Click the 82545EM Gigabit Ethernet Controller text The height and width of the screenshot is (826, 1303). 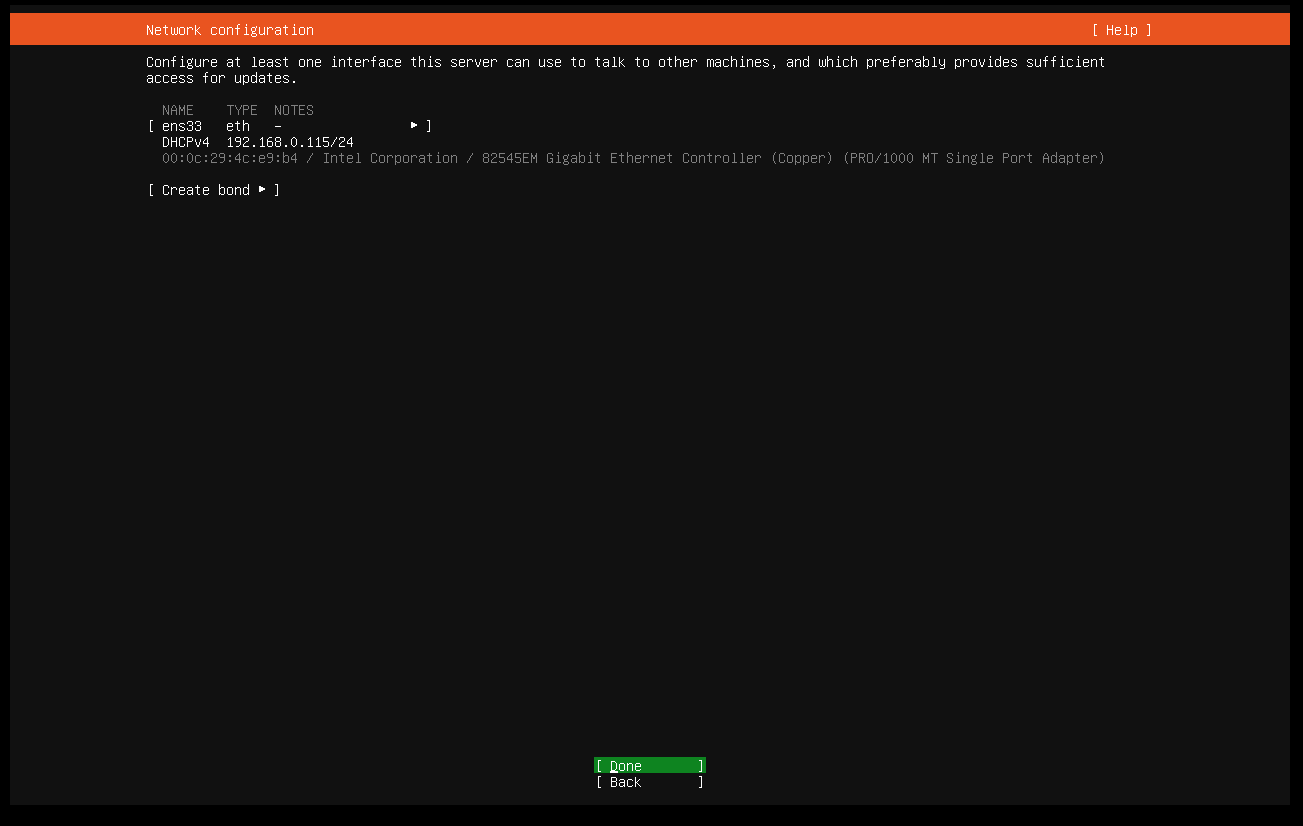pos(622,158)
